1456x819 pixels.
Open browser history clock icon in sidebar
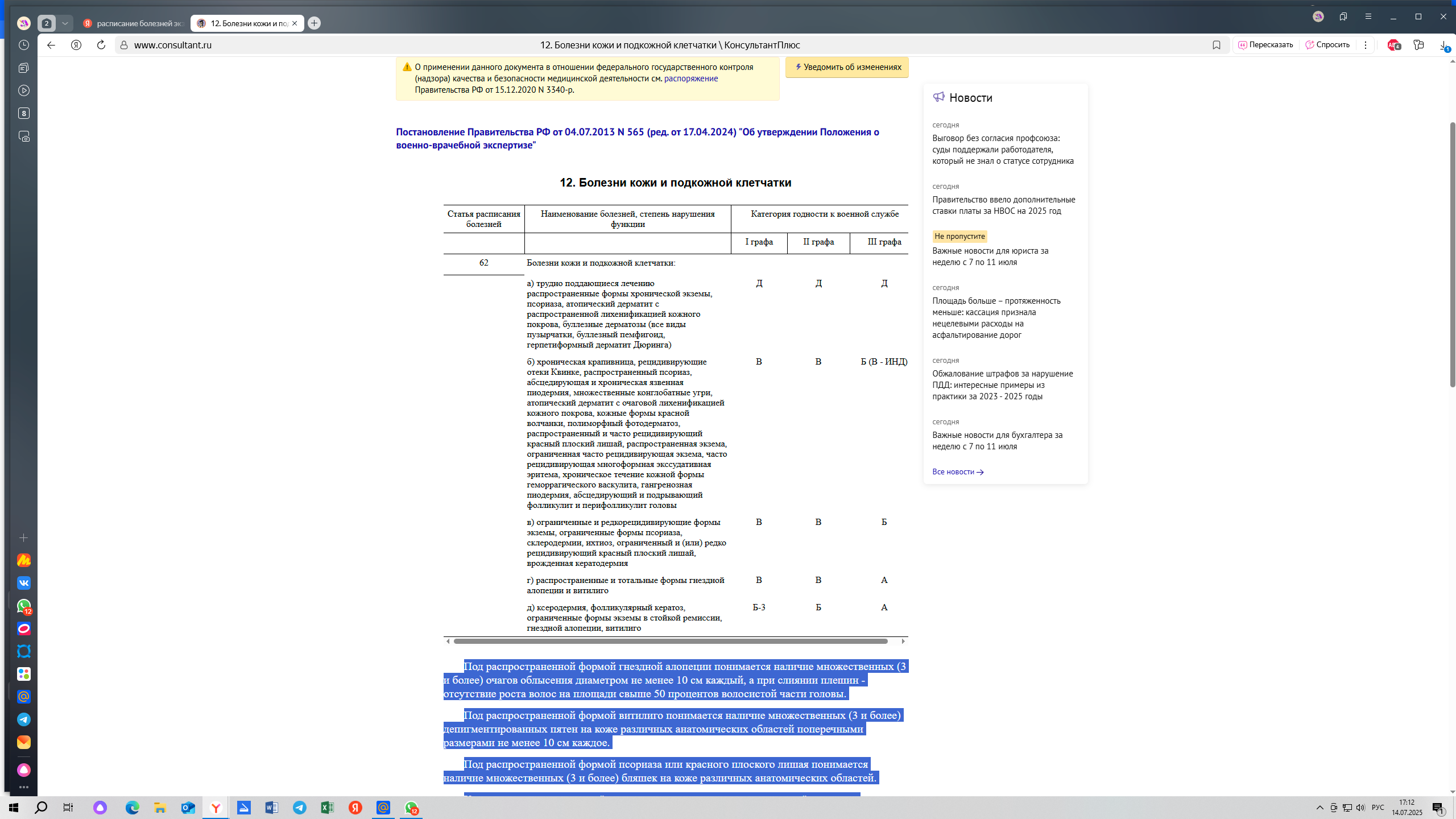coord(23,45)
